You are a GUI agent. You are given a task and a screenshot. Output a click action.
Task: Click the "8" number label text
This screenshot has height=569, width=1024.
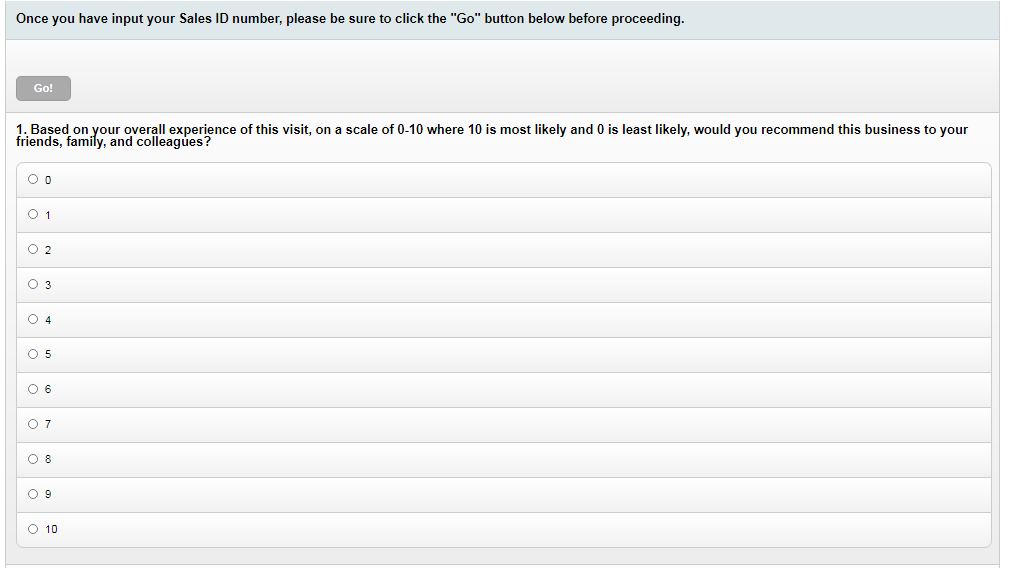pos(48,459)
